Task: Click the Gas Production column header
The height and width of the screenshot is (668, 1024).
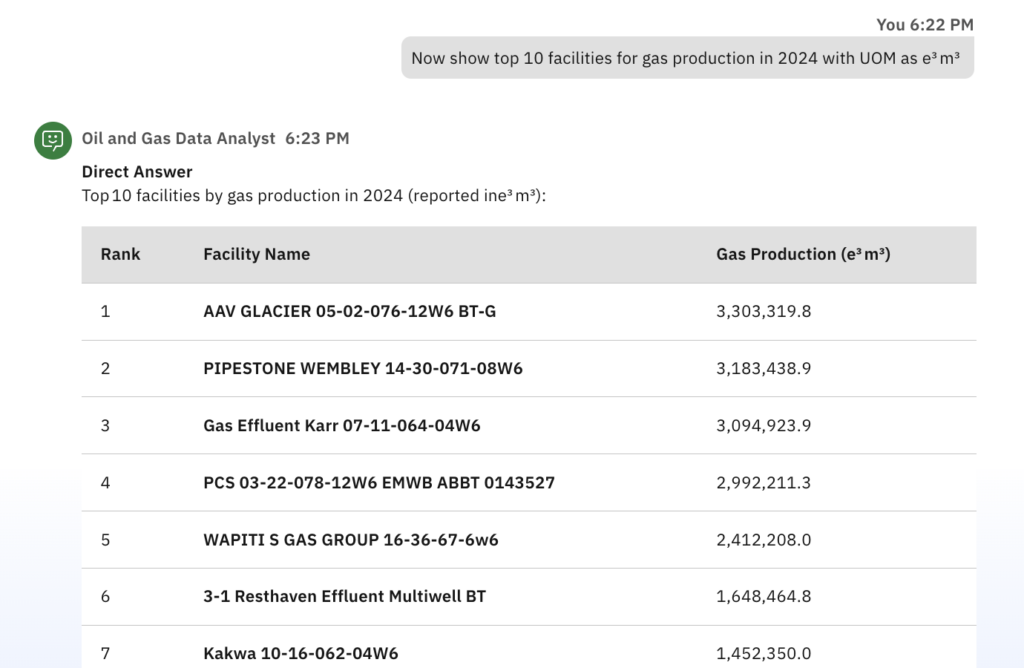Action: (x=803, y=254)
